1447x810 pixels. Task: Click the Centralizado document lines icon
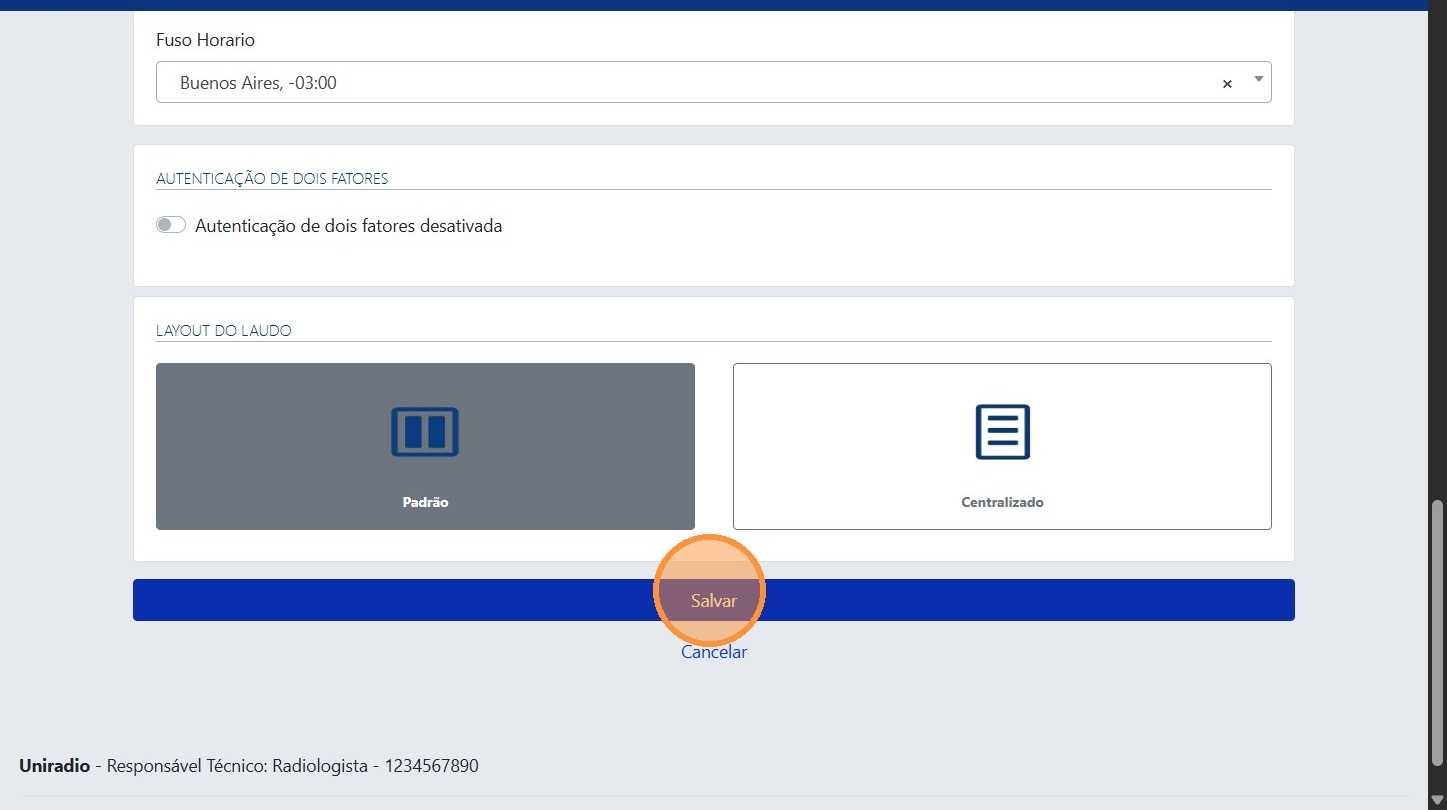[1002, 432]
